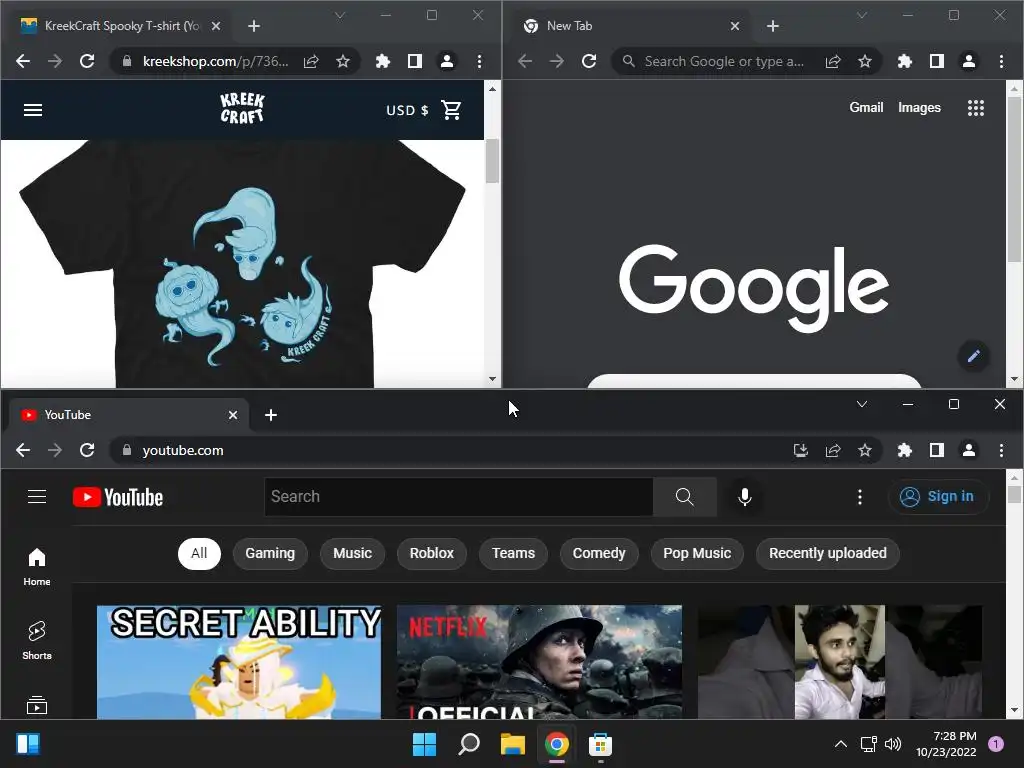Filter YouTube by Gaming
This screenshot has height=768, width=1024.
coord(270,554)
